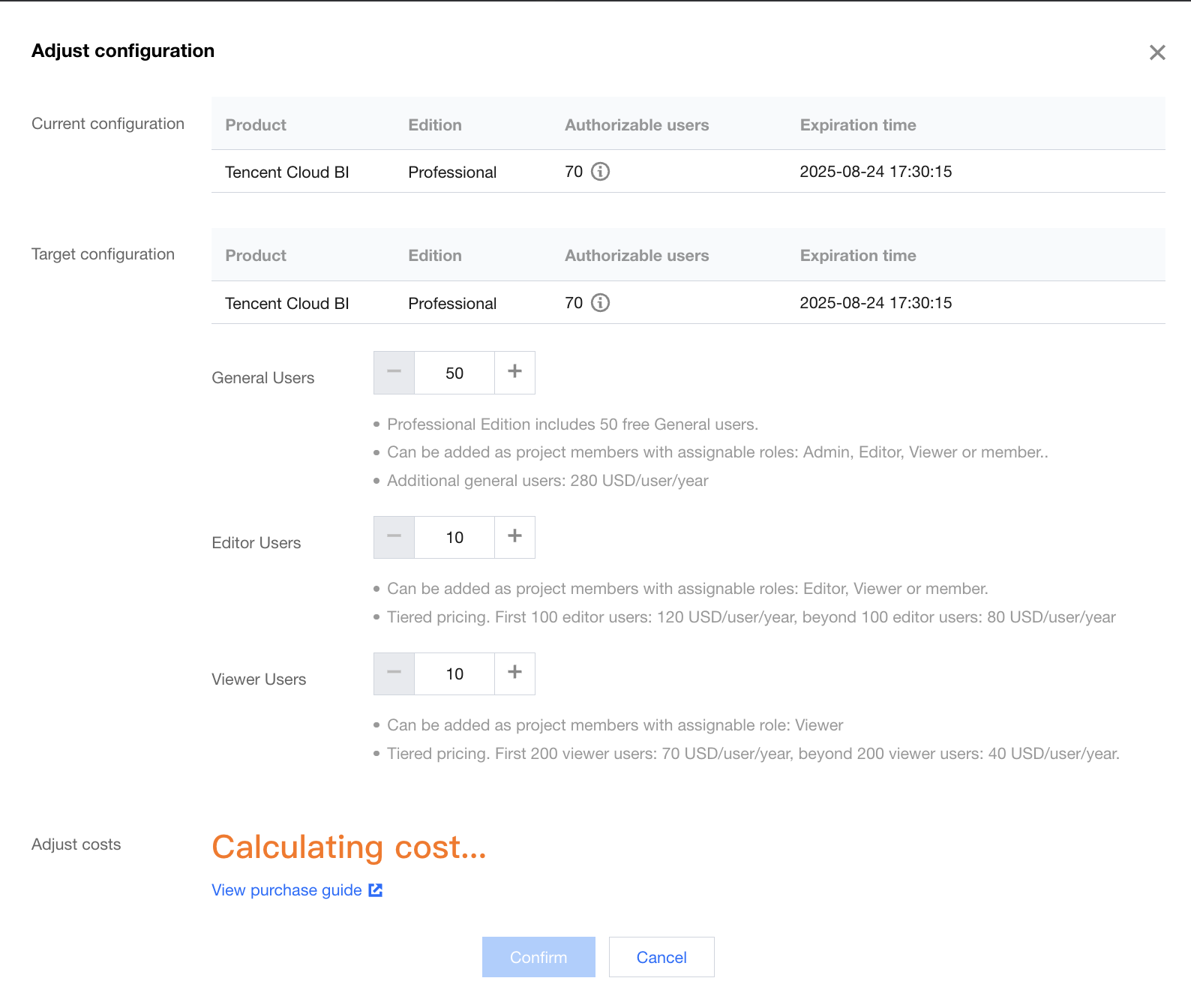
Task: Increase Editor Users with plus button
Action: coord(514,537)
